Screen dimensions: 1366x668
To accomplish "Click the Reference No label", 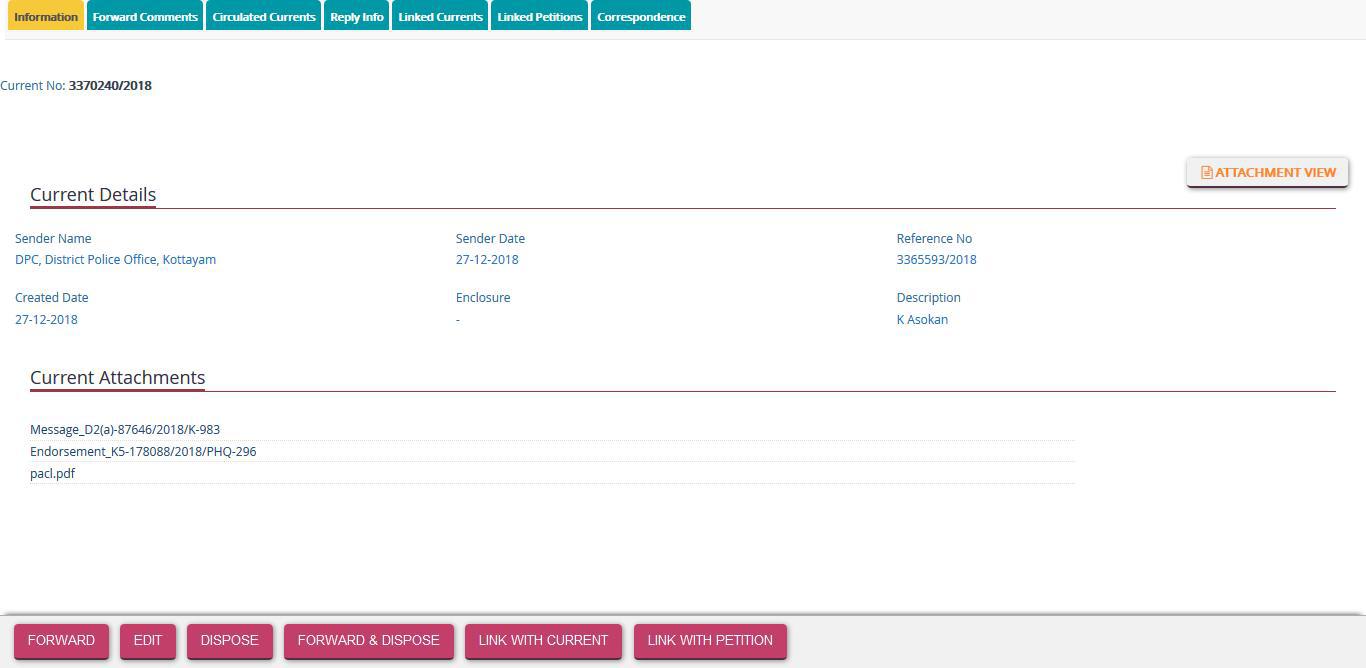I will point(934,238).
